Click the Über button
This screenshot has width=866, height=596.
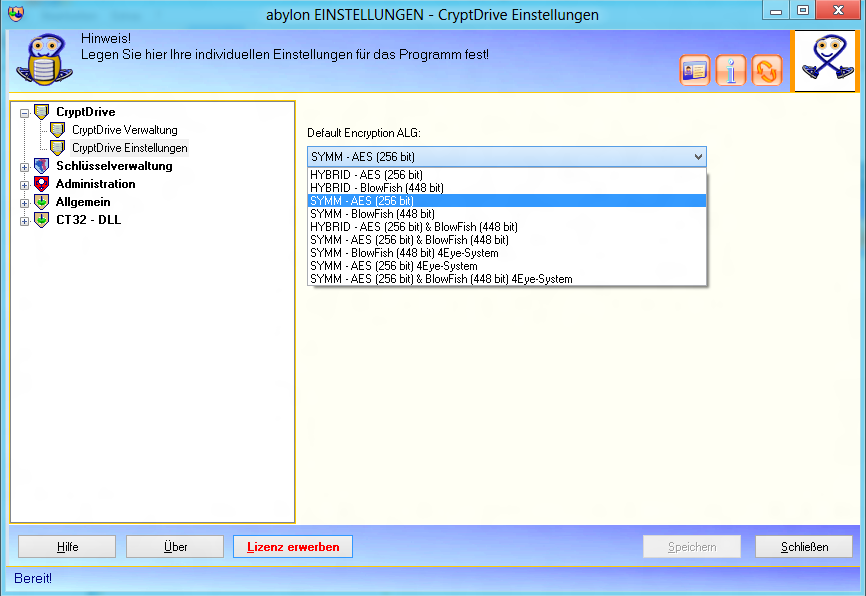[175, 547]
